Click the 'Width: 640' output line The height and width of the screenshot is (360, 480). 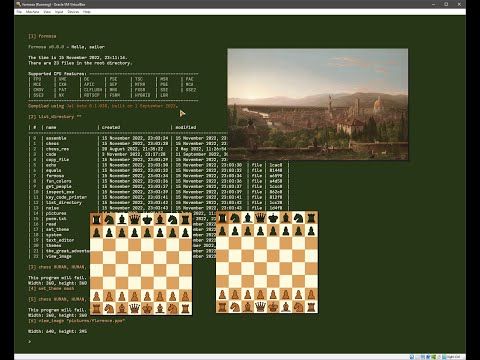[x=57, y=331]
